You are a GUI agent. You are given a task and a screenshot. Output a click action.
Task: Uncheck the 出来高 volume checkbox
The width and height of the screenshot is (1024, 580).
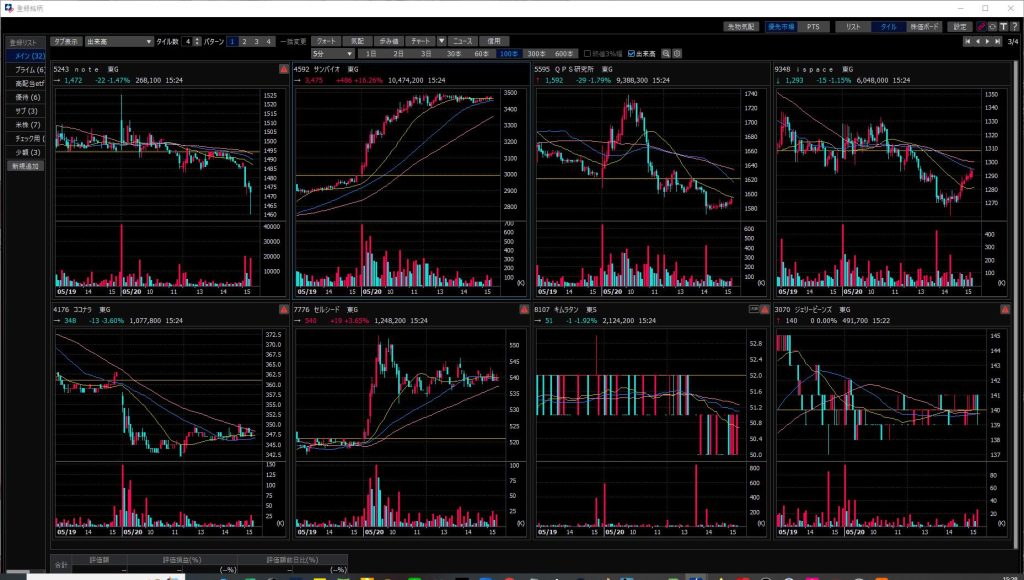631,53
